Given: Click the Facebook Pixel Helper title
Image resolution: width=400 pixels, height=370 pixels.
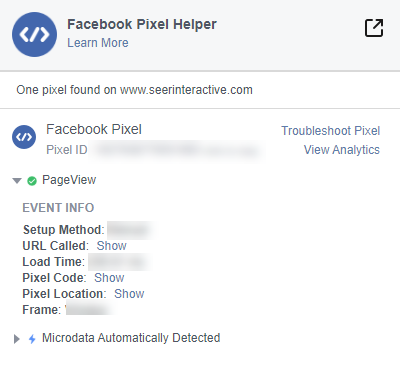Looking at the screenshot, I should tap(142, 25).
